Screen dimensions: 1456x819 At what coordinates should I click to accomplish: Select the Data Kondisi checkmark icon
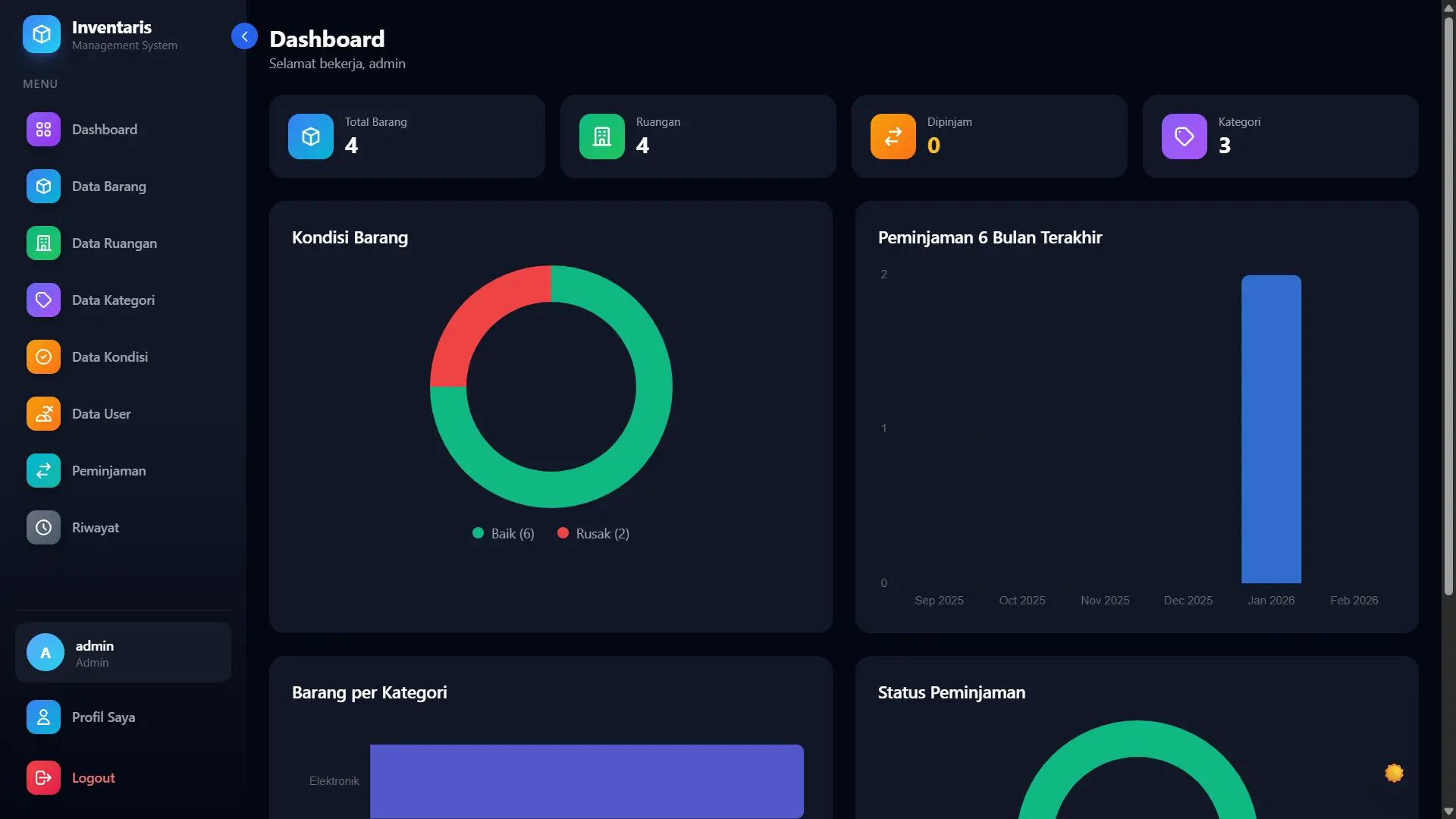pos(43,357)
